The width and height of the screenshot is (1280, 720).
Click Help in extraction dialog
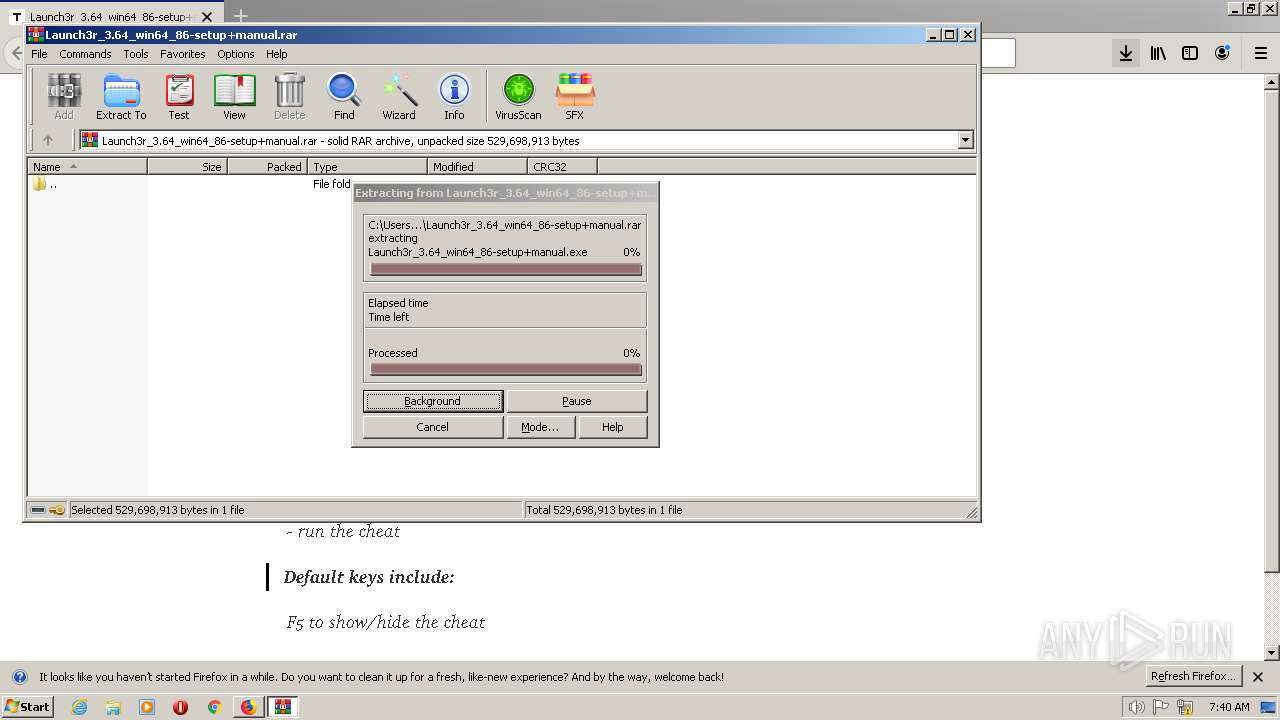(613, 427)
